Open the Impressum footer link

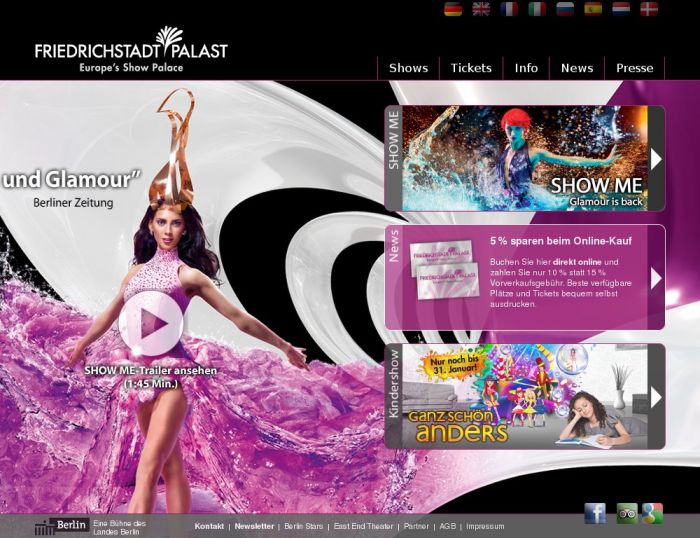[485, 526]
